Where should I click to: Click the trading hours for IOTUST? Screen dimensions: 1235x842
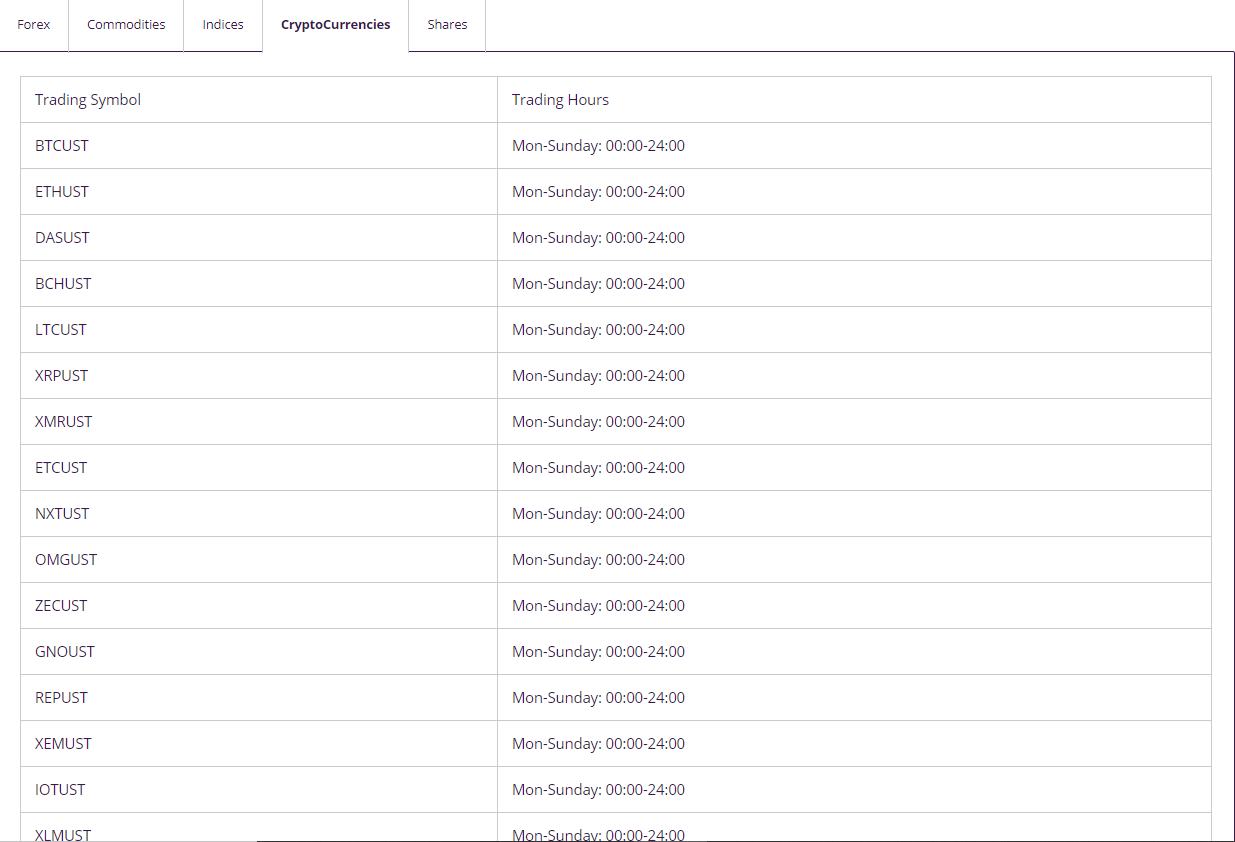[598, 789]
